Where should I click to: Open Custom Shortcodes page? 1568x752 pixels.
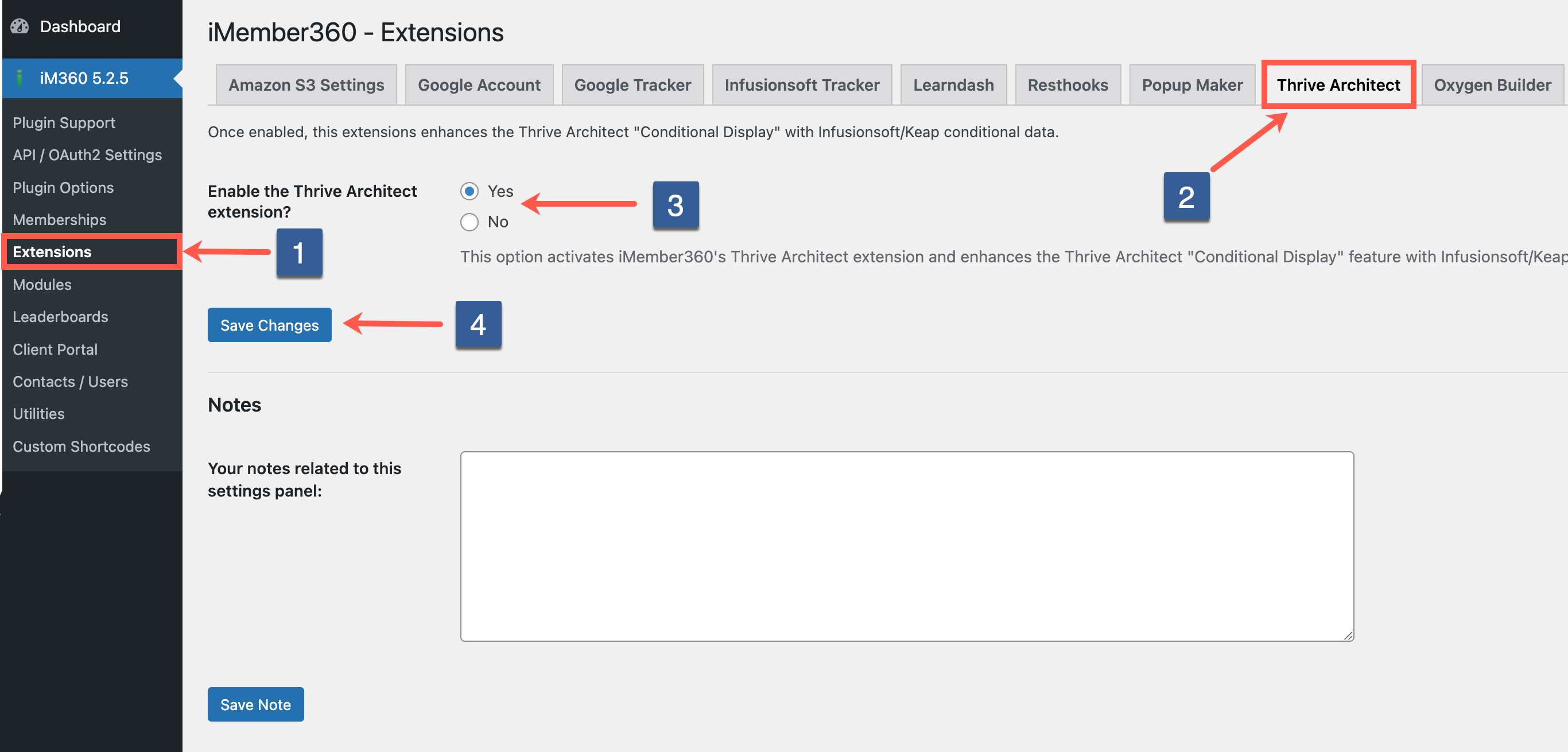point(81,445)
